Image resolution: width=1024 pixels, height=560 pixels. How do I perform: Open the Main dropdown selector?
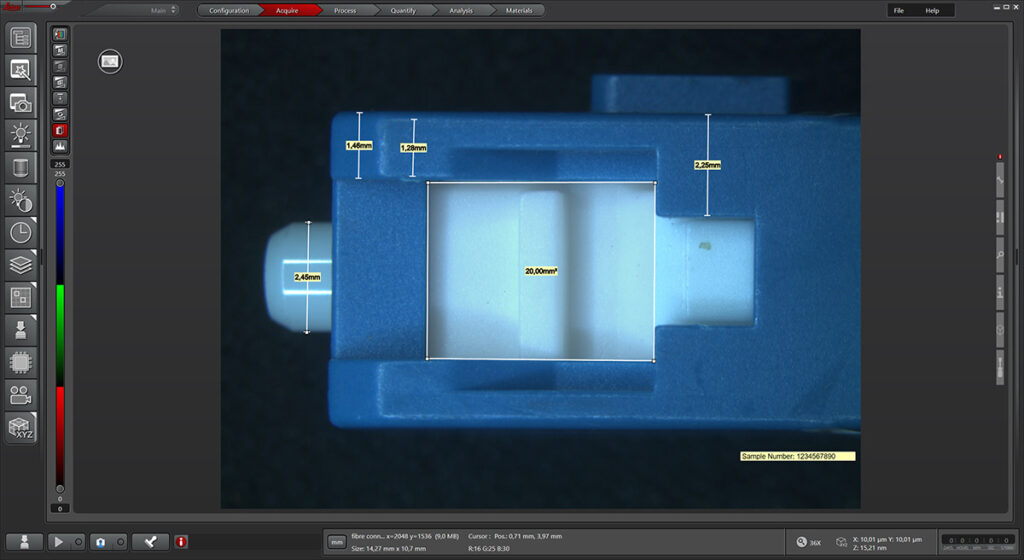pos(163,10)
